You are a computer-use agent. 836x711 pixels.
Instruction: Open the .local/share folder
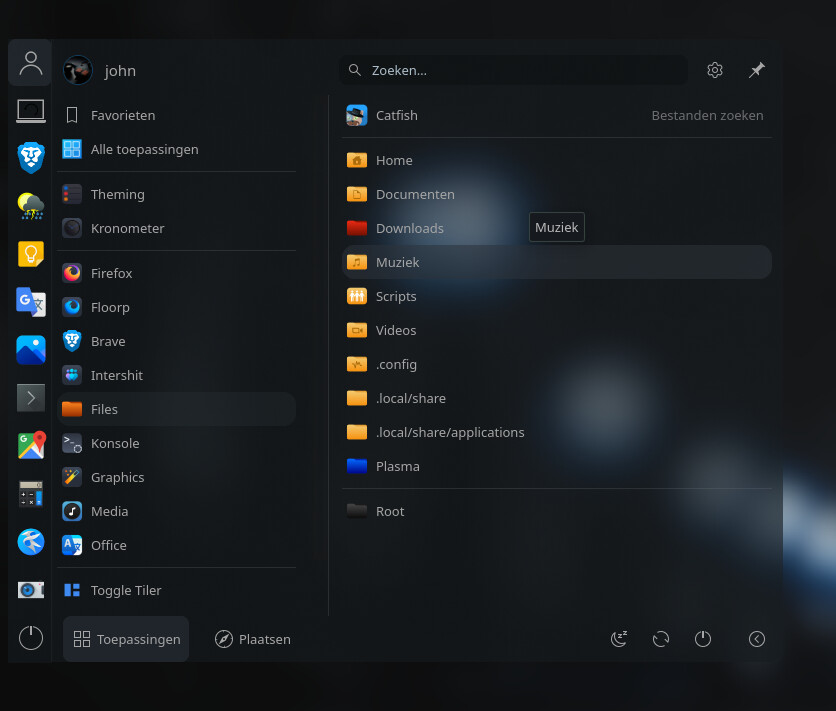tap(557, 398)
